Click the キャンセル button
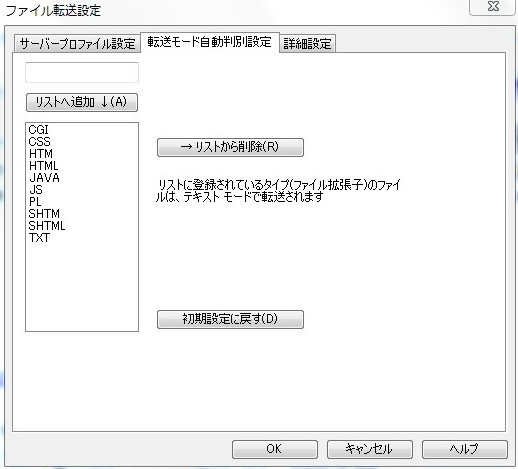The width and height of the screenshot is (518, 469). 370,449
